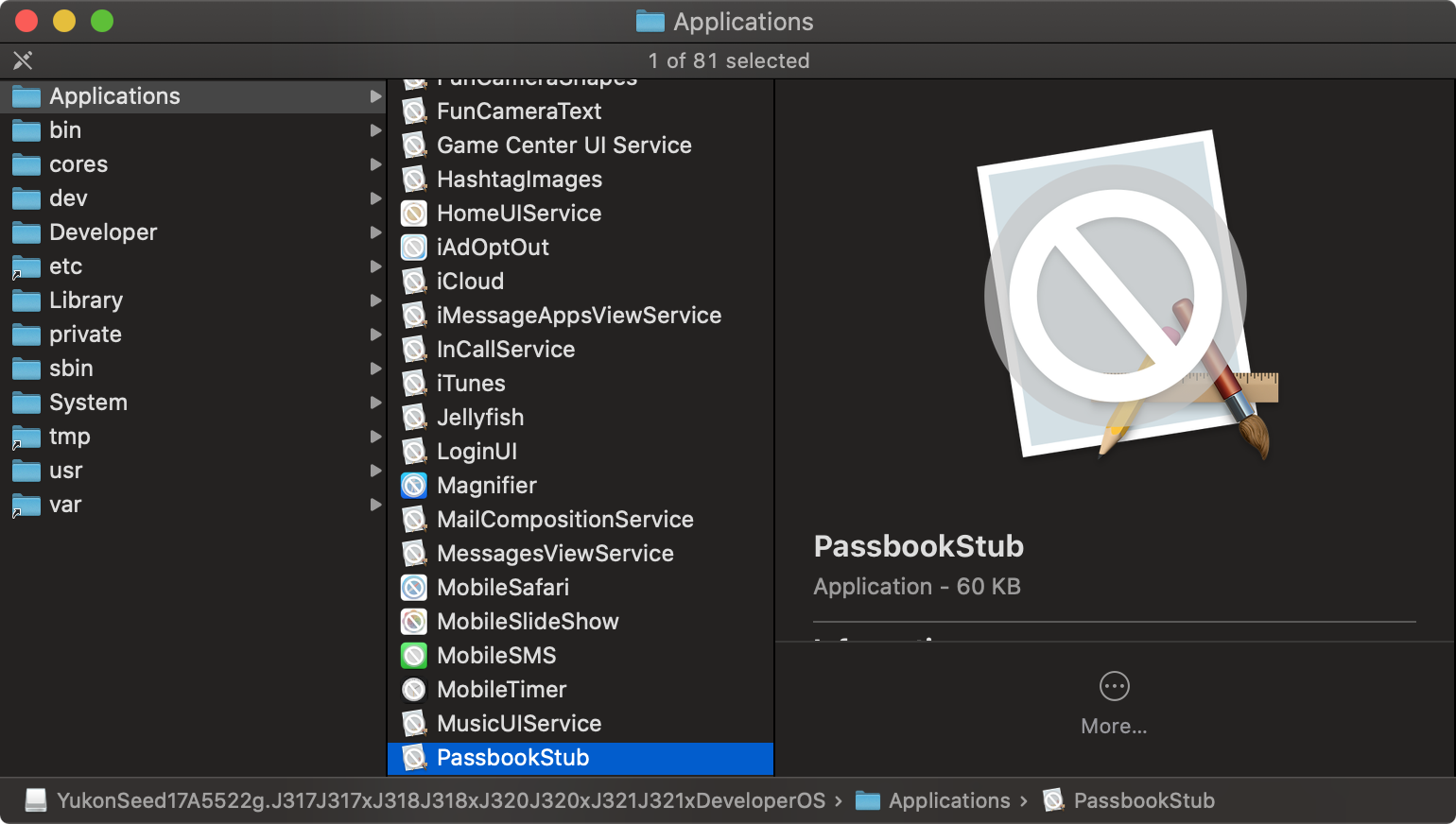The height and width of the screenshot is (824, 1456).
Task: Select the 'MusicUIService' file name
Action: pos(519,724)
